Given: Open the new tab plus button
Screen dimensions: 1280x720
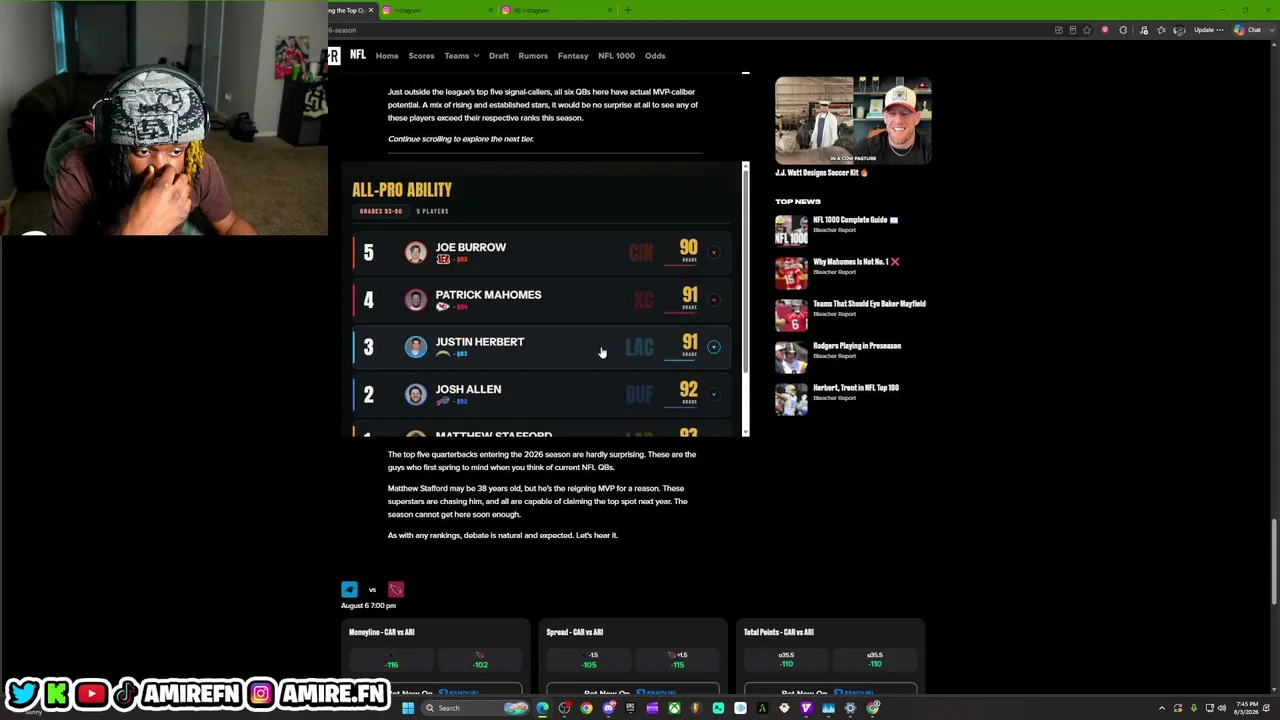Looking at the screenshot, I should pyautogui.click(x=628, y=10).
